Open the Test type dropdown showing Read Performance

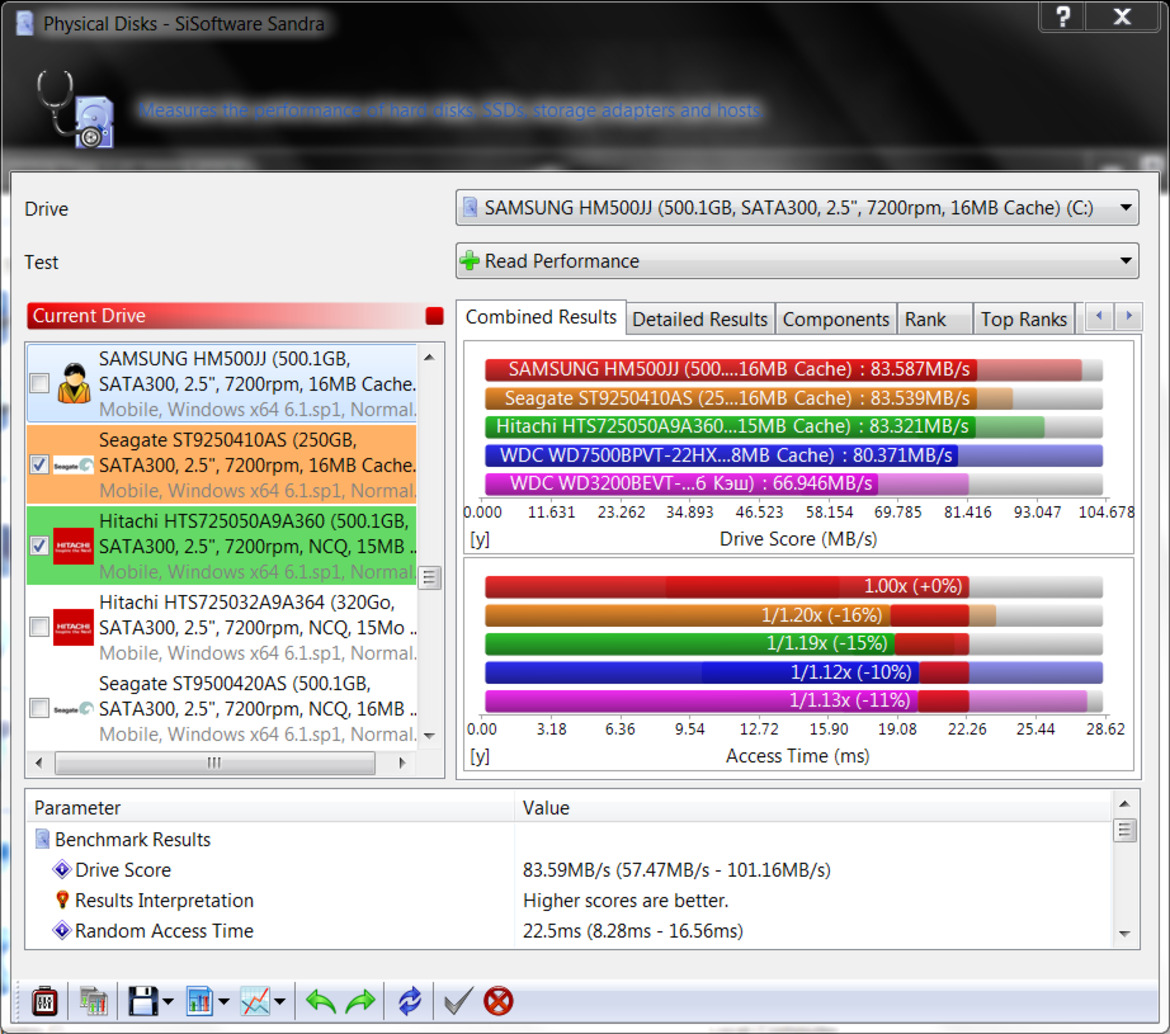click(797, 261)
